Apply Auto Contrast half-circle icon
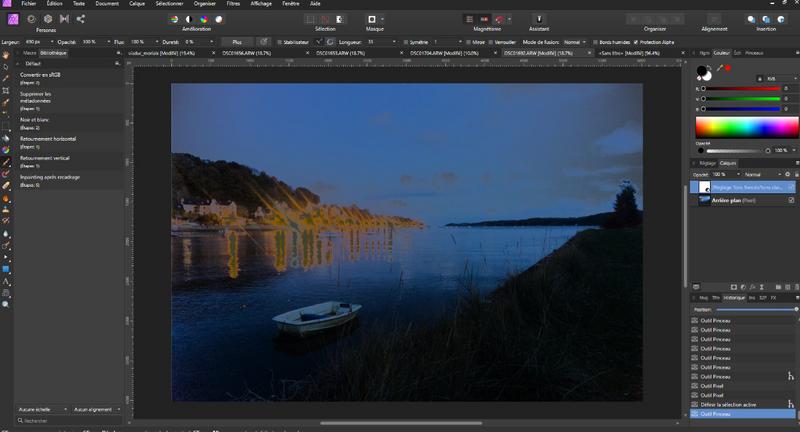This screenshot has width=800, height=432. pyautogui.click(x=189, y=19)
